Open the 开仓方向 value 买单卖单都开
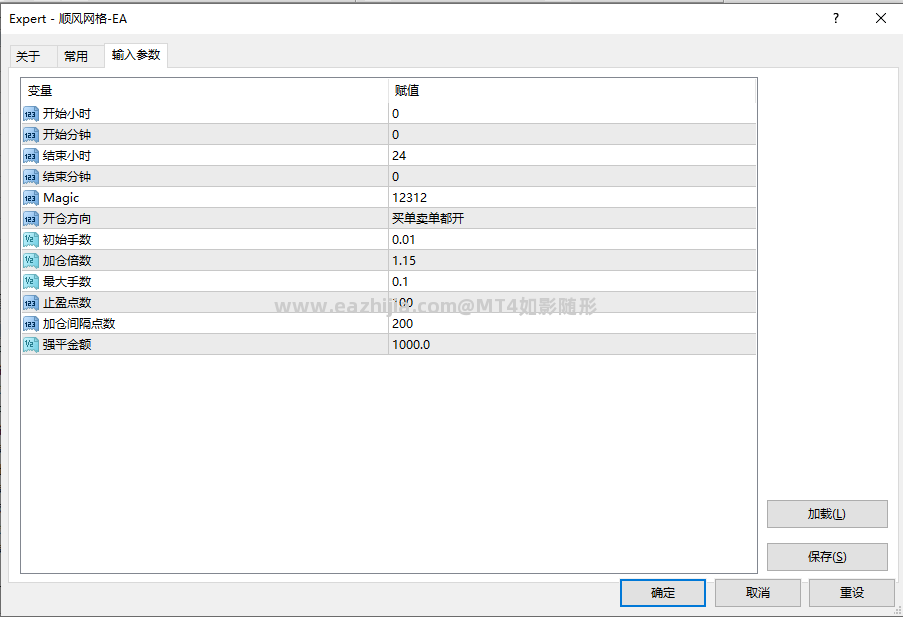The height and width of the screenshot is (617, 903). (428, 219)
